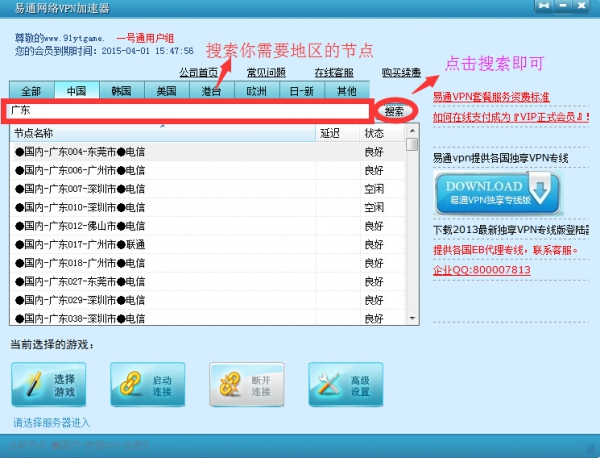Open the 全部 nodes tab

(x=32, y=91)
